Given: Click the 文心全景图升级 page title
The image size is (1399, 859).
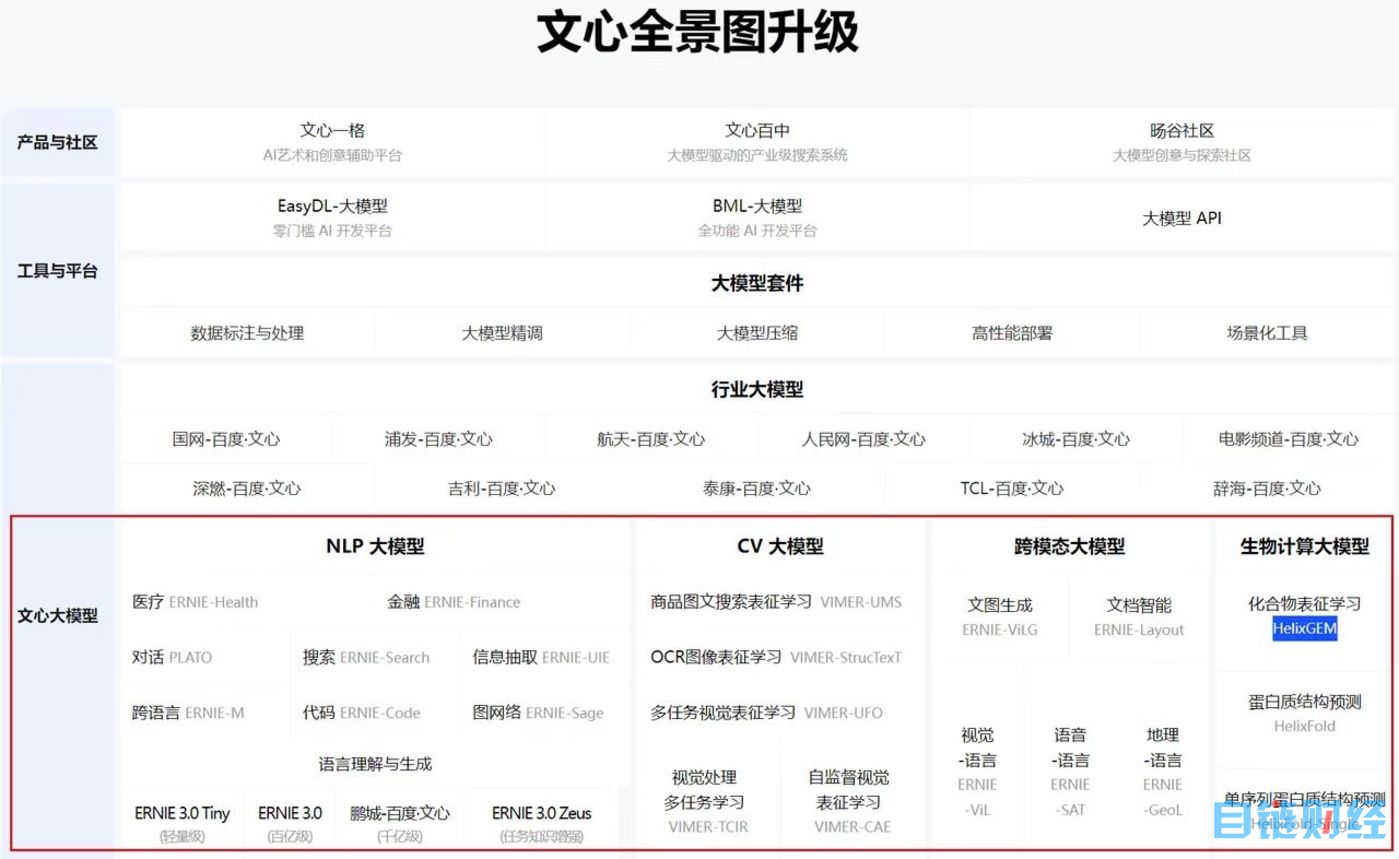Looking at the screenshot, I should point(698,32).
